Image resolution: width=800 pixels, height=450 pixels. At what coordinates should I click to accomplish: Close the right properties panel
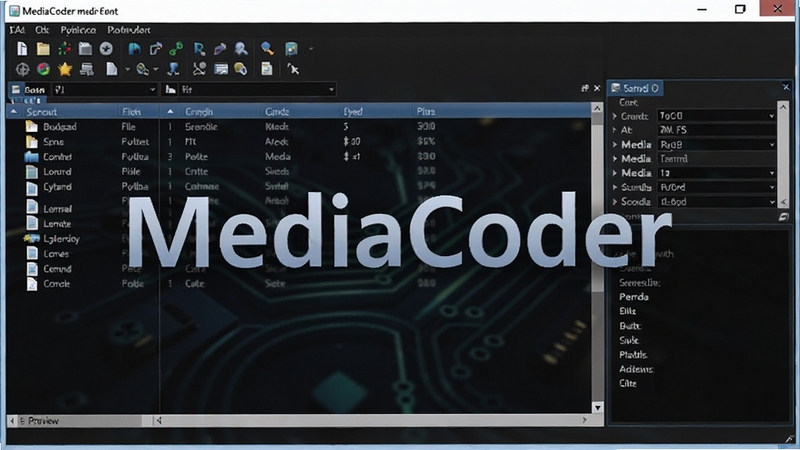click(x=786, y=87)
